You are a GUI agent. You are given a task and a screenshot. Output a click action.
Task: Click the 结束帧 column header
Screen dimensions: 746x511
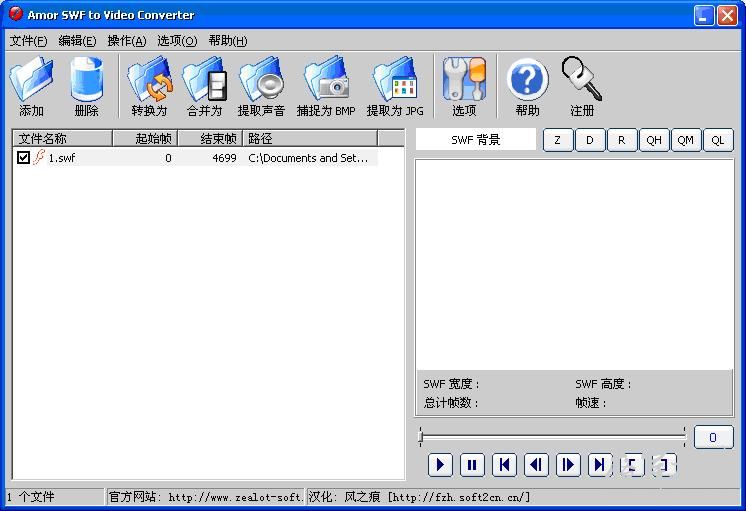pyautogui.click(x=210, y=138)
